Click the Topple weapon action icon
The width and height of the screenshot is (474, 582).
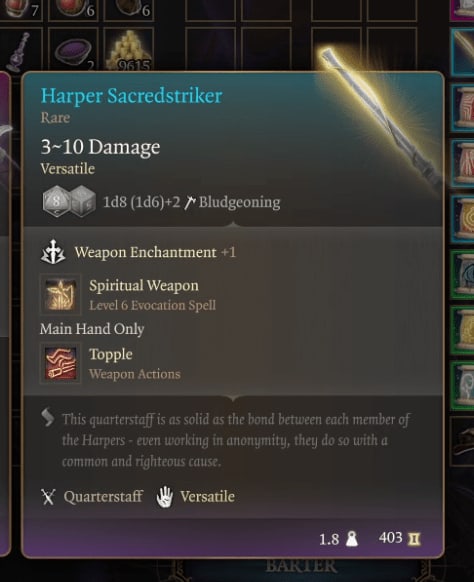[60, 363]
